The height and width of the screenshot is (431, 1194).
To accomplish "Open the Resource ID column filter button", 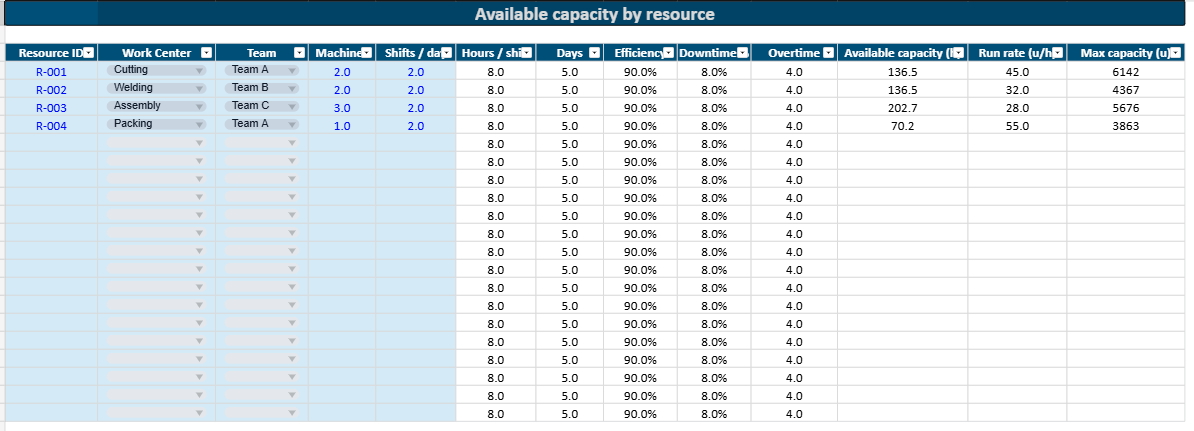I will (x=89, y=53).
